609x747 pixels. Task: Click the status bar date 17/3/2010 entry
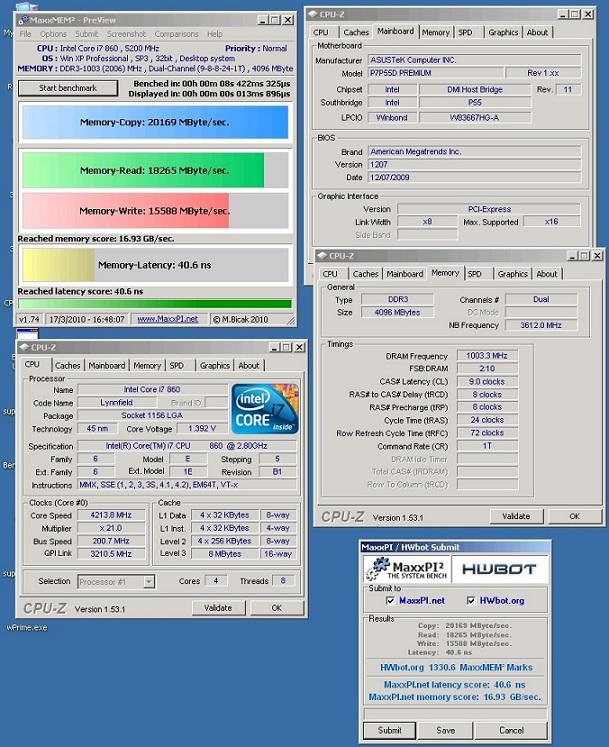[x=87, y=319]
